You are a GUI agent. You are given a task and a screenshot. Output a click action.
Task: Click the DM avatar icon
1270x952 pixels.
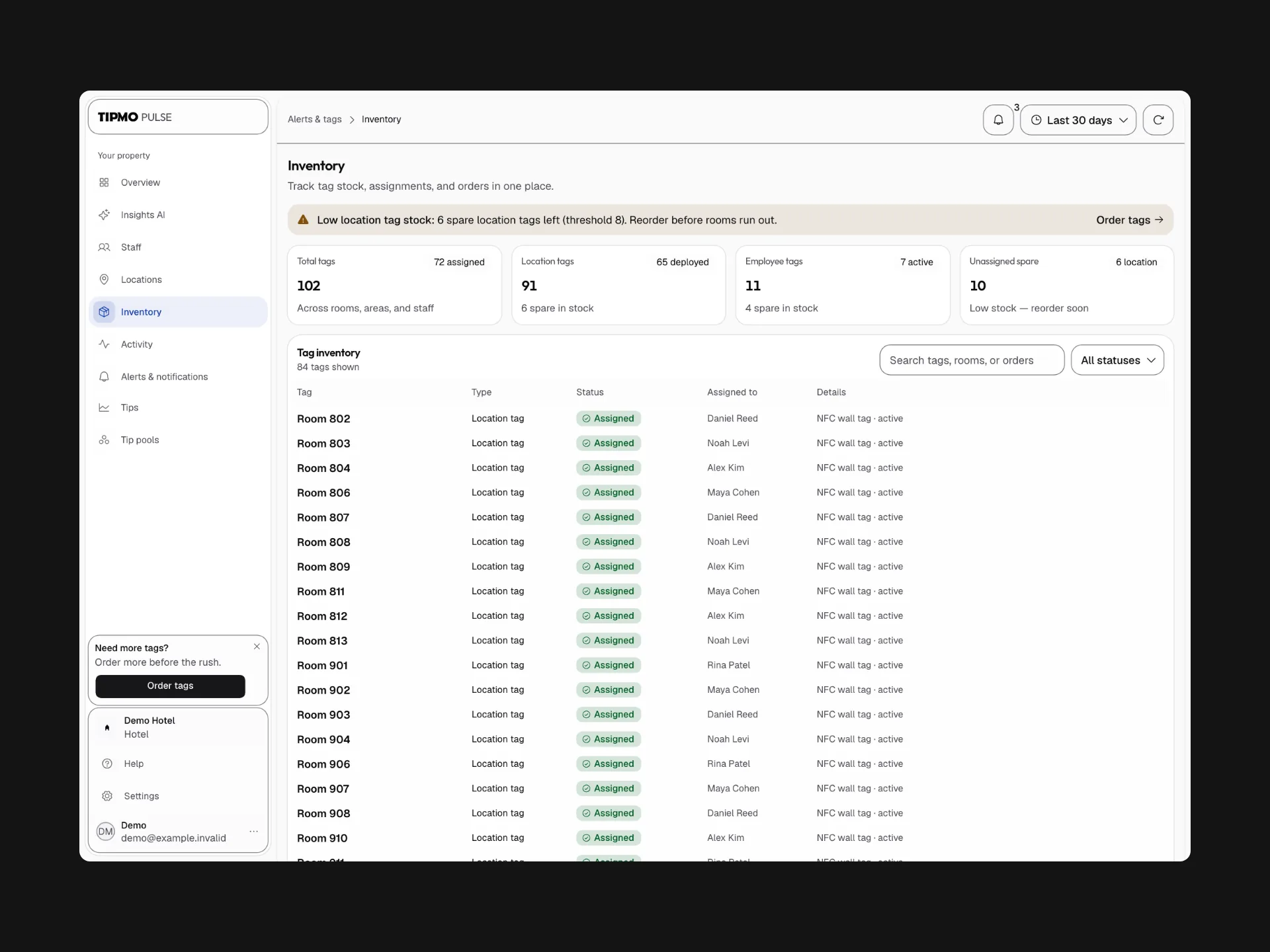point(106,832)
